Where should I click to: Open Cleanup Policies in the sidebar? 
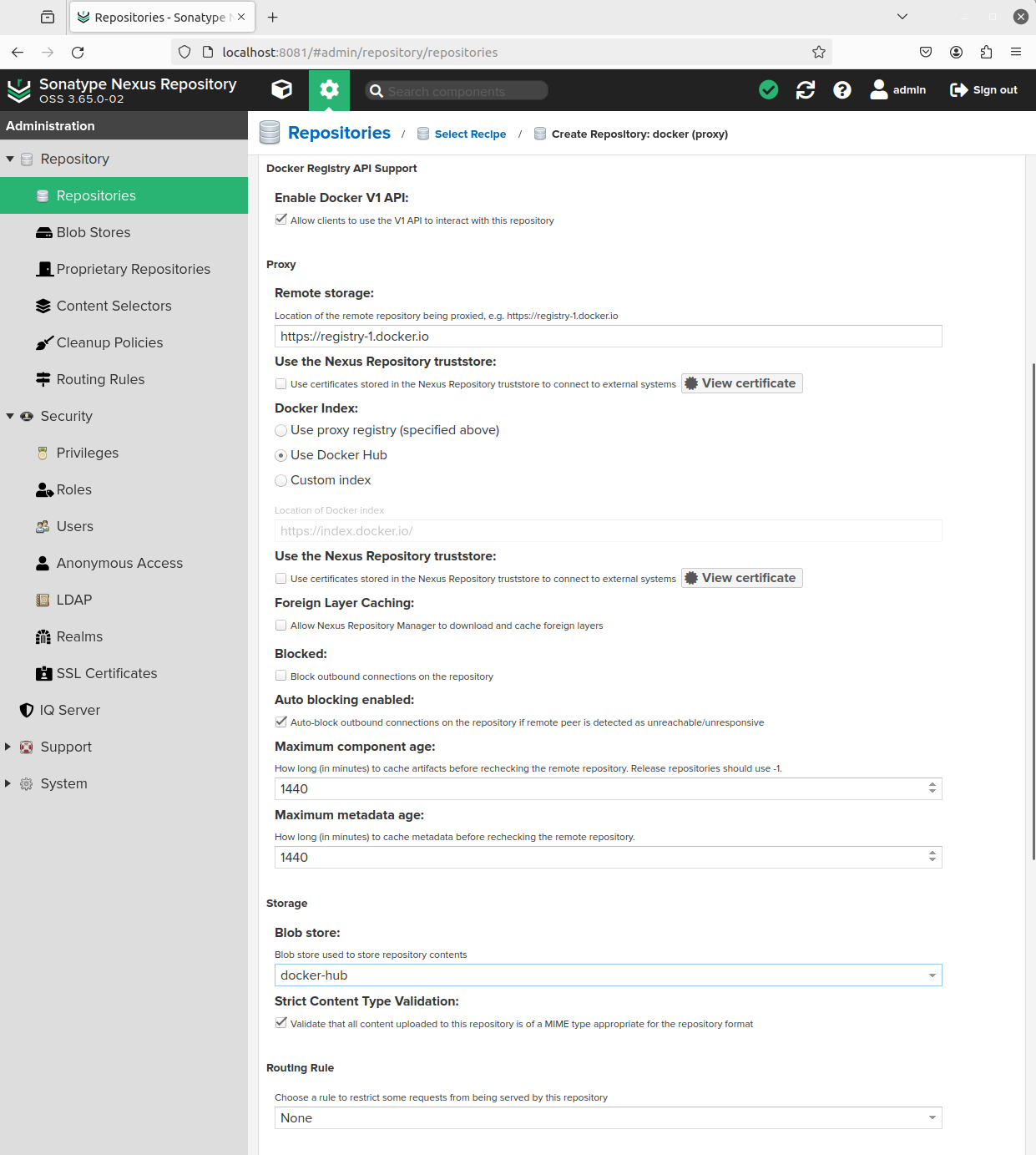coord(124,342)
